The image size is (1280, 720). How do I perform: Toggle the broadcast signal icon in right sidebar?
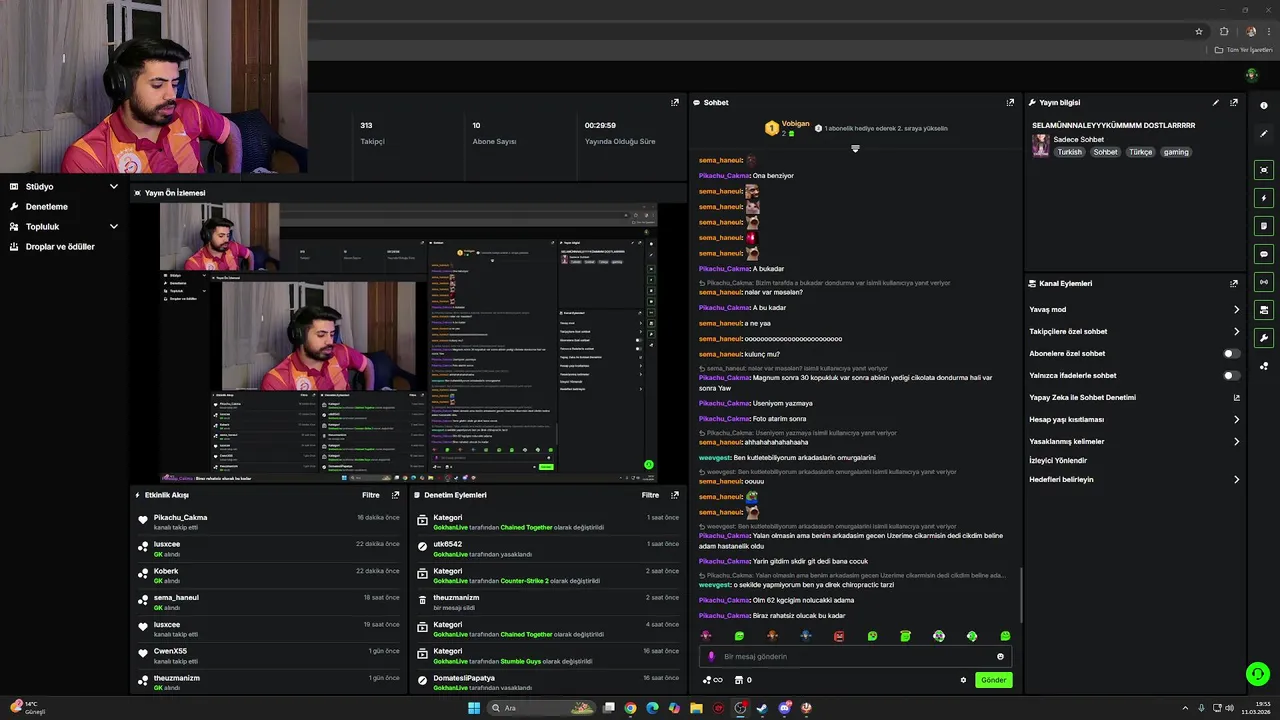click(x=1264, y=282)
